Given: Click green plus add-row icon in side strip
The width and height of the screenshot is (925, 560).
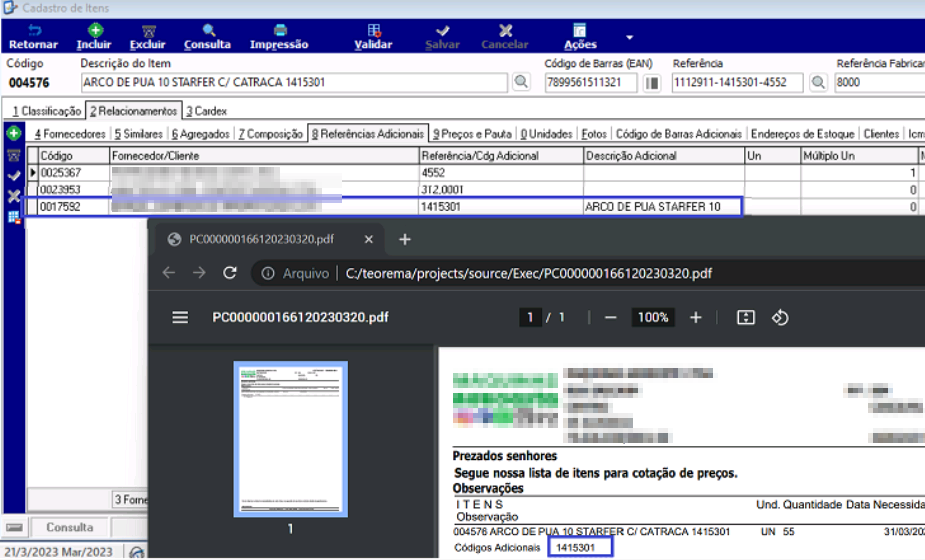Looking at the screenshot, I should [14, 133].
